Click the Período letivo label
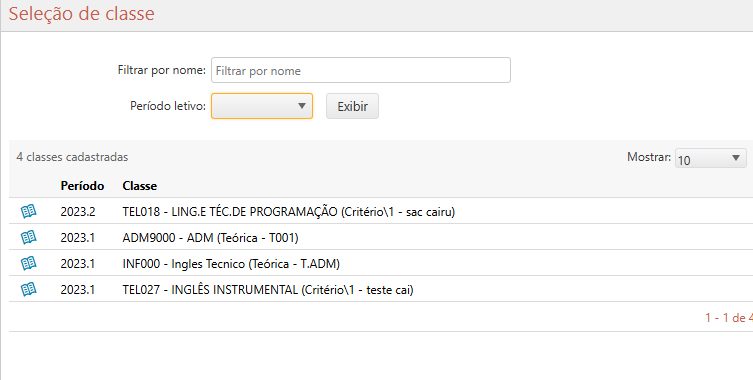Image resolution: width=753 pixels, height=380 pixels. [168, 106]
